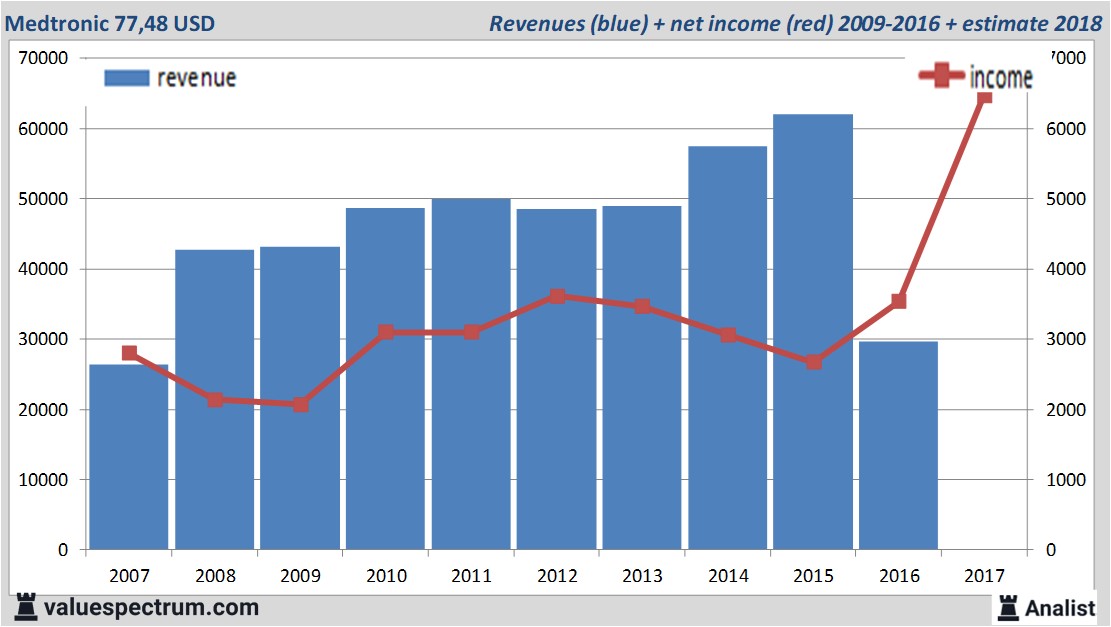Select the 2014 revenue bar

coord(728,348)
